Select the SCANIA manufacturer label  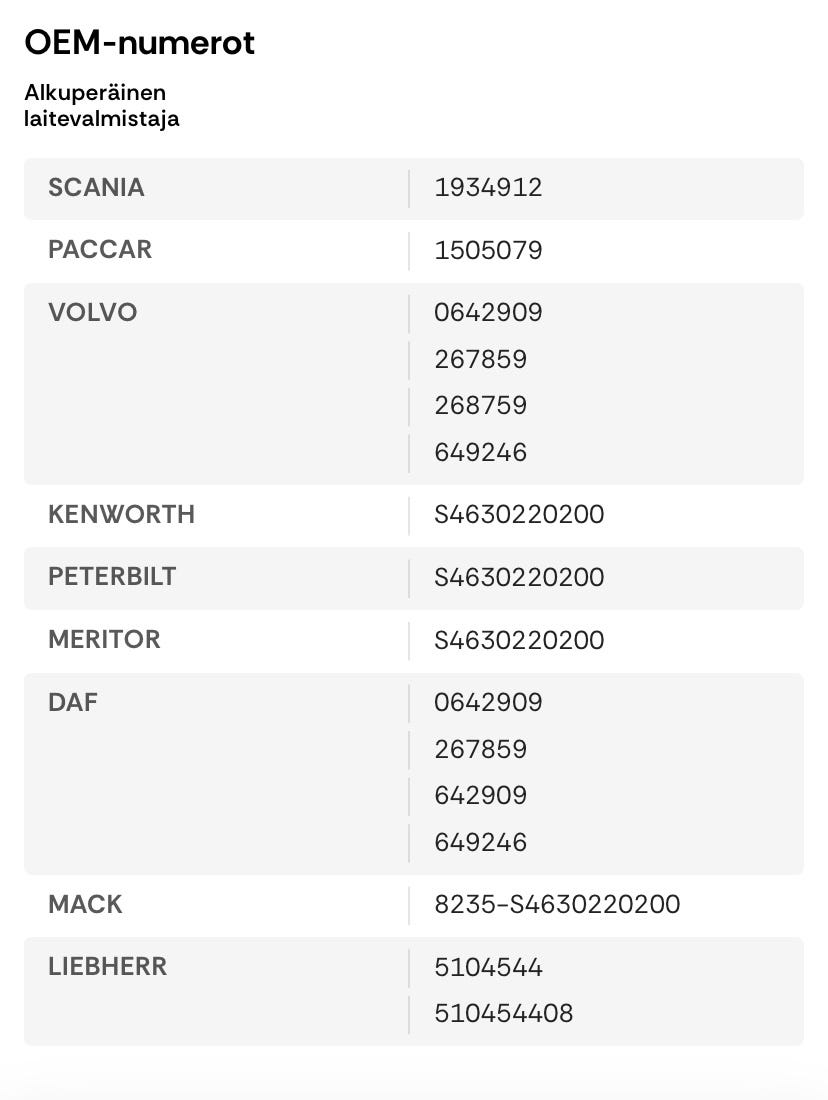coord(96,188)
